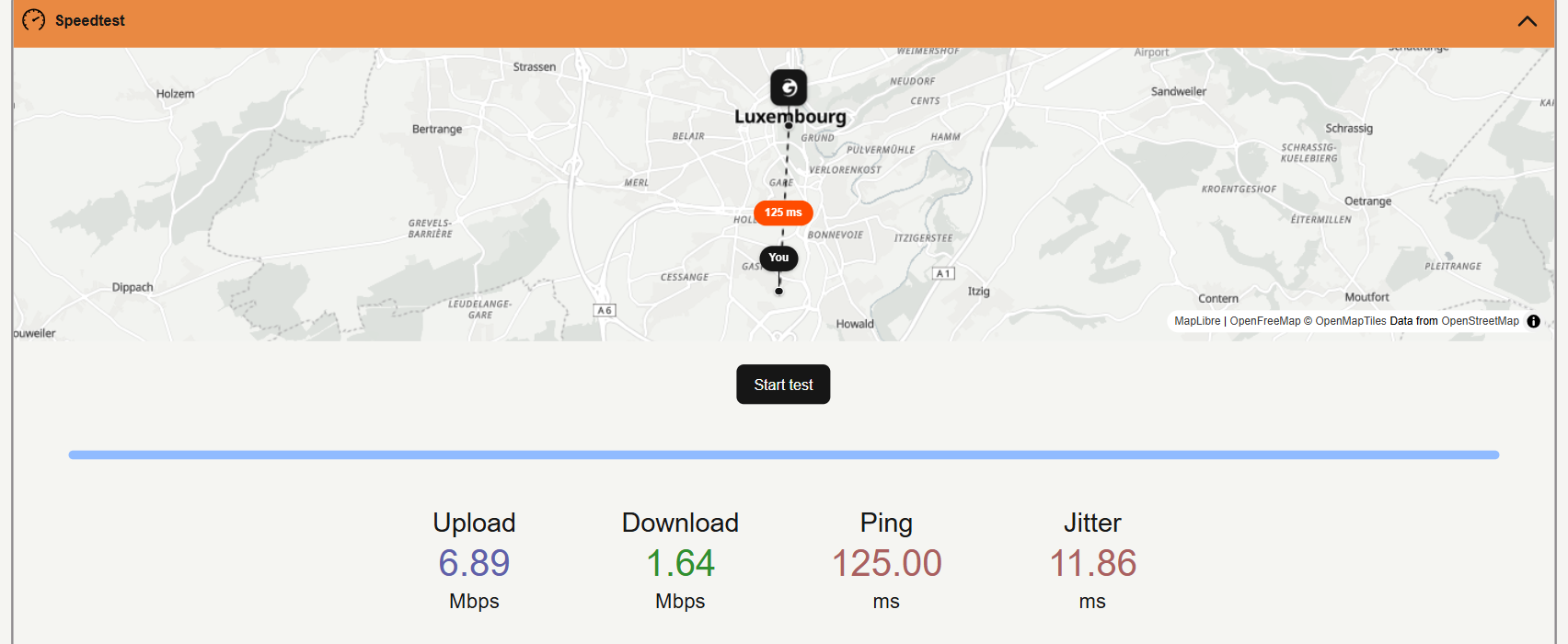1568x644 pixels.
Task: Click the Jitter value 11.86
Action: (1092, 563)
